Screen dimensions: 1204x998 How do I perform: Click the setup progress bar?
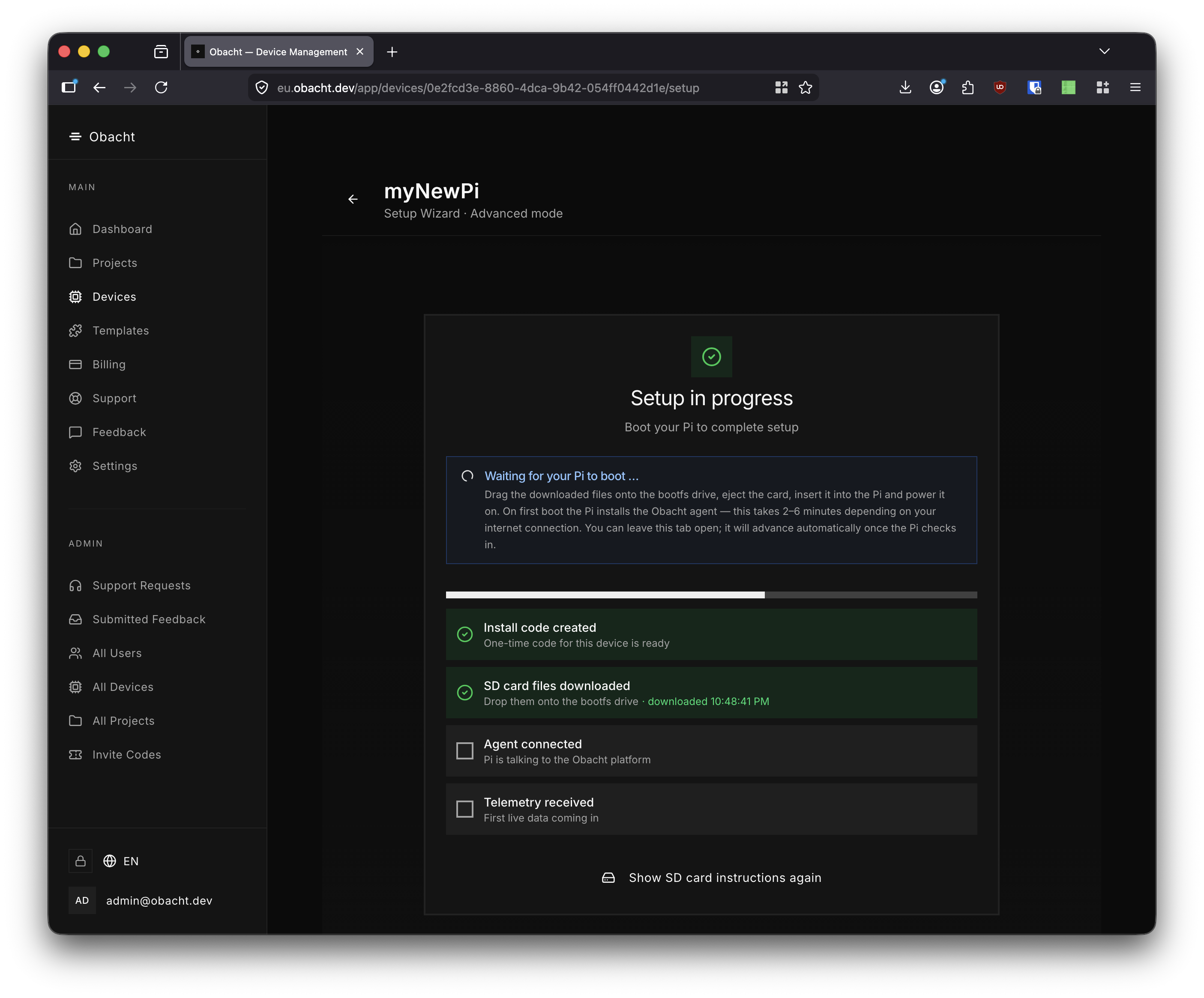tap(712, 596)
